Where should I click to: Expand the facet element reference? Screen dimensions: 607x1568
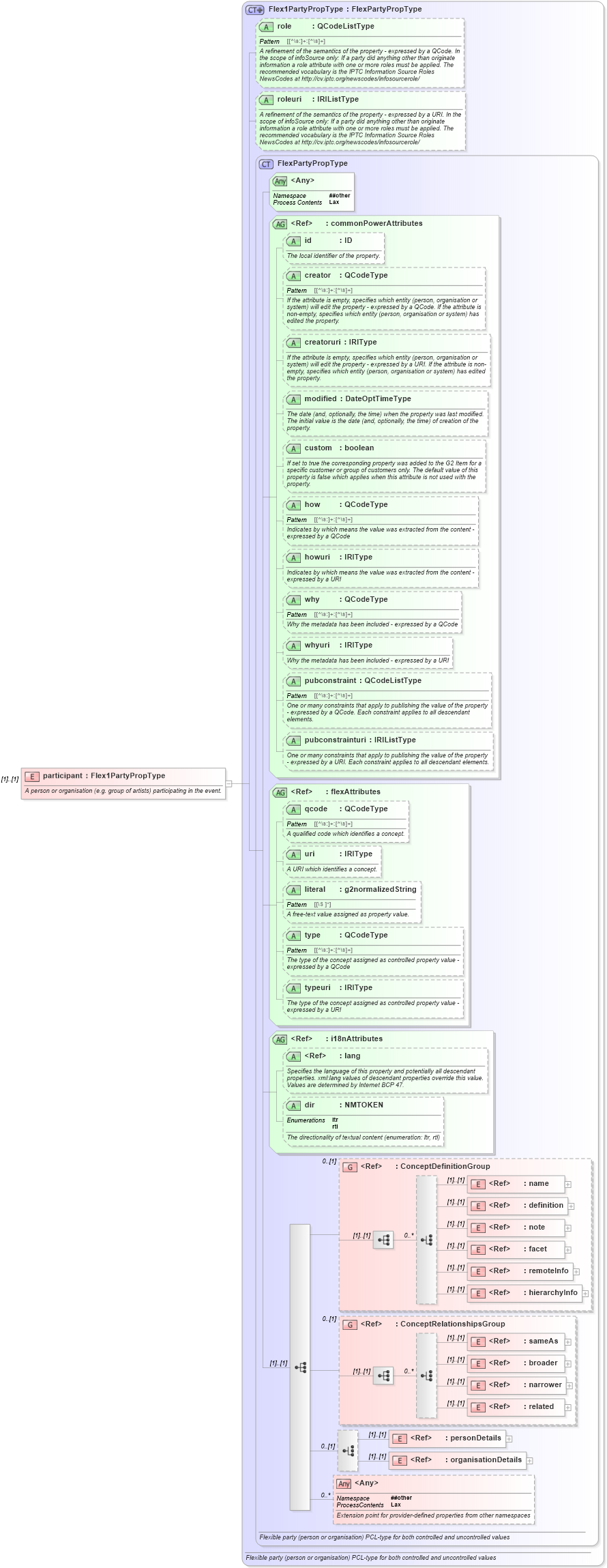coord(568,1250)
